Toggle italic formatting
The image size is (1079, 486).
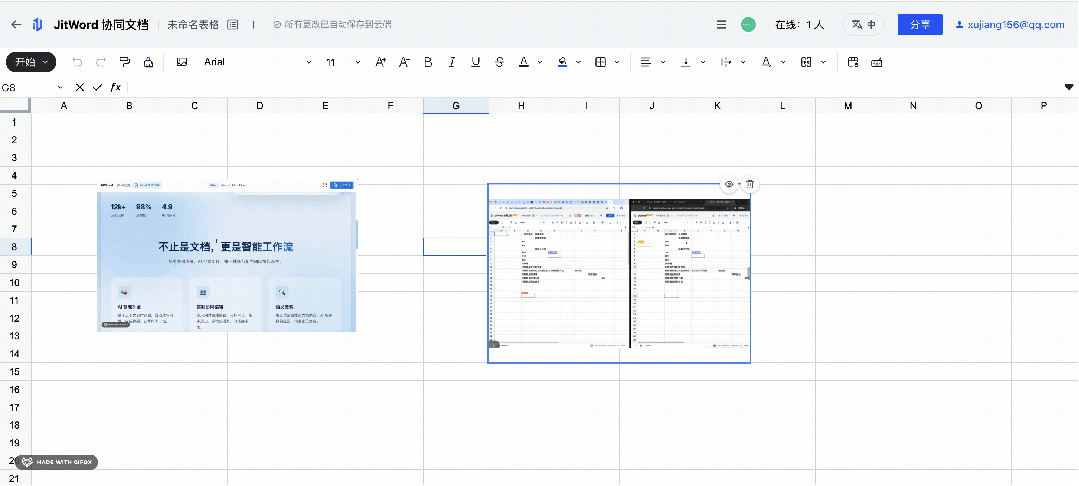[x=452, y=62]
